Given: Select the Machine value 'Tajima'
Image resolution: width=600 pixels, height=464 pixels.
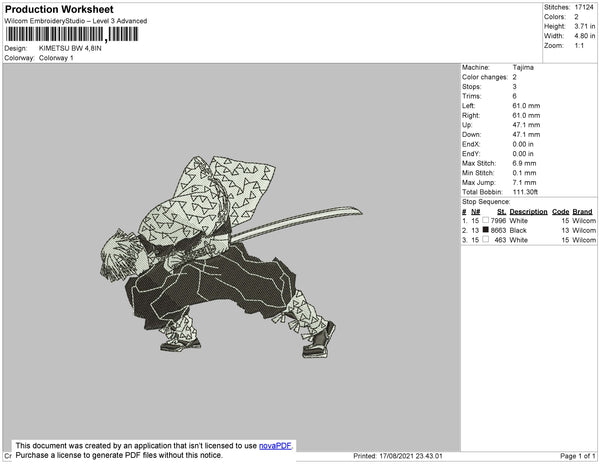Looking at the screenshot, I should point(523,67).
